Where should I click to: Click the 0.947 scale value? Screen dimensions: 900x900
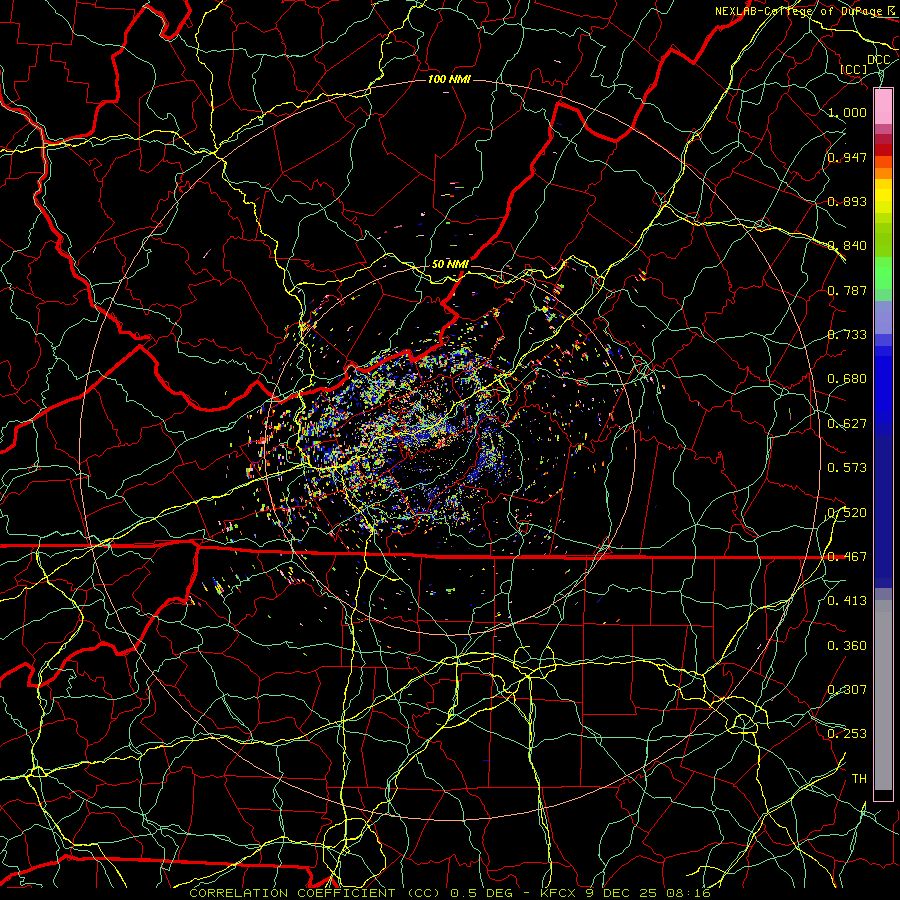pos(847,157)
